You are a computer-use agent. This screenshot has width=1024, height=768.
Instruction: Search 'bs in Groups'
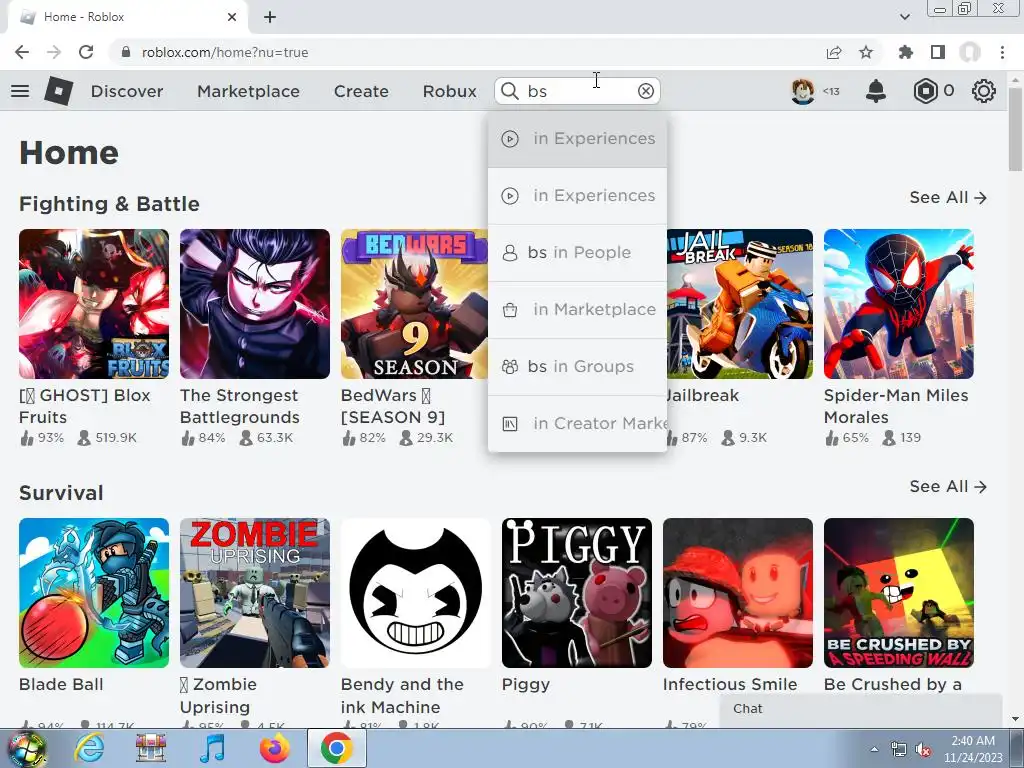pos(577,366)
